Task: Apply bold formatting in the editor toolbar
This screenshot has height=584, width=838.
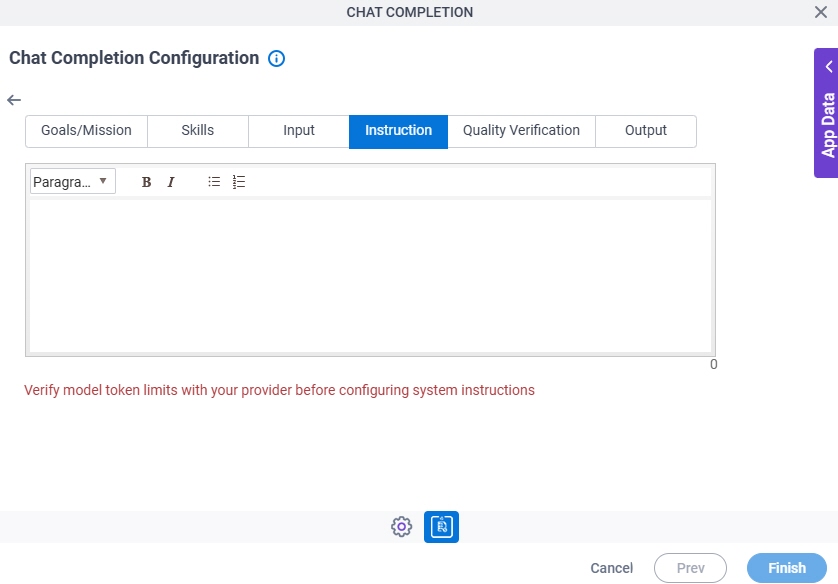Action: (x=146, y=182)
